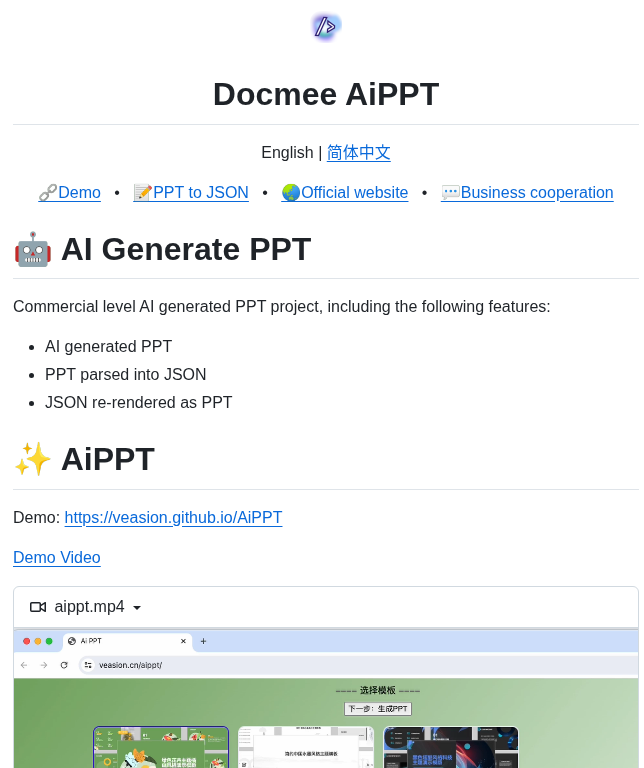Click the 'Commercial level AI generated PPT' paragraph
Viewport: 644px width, 768px height.
point(282,307)
